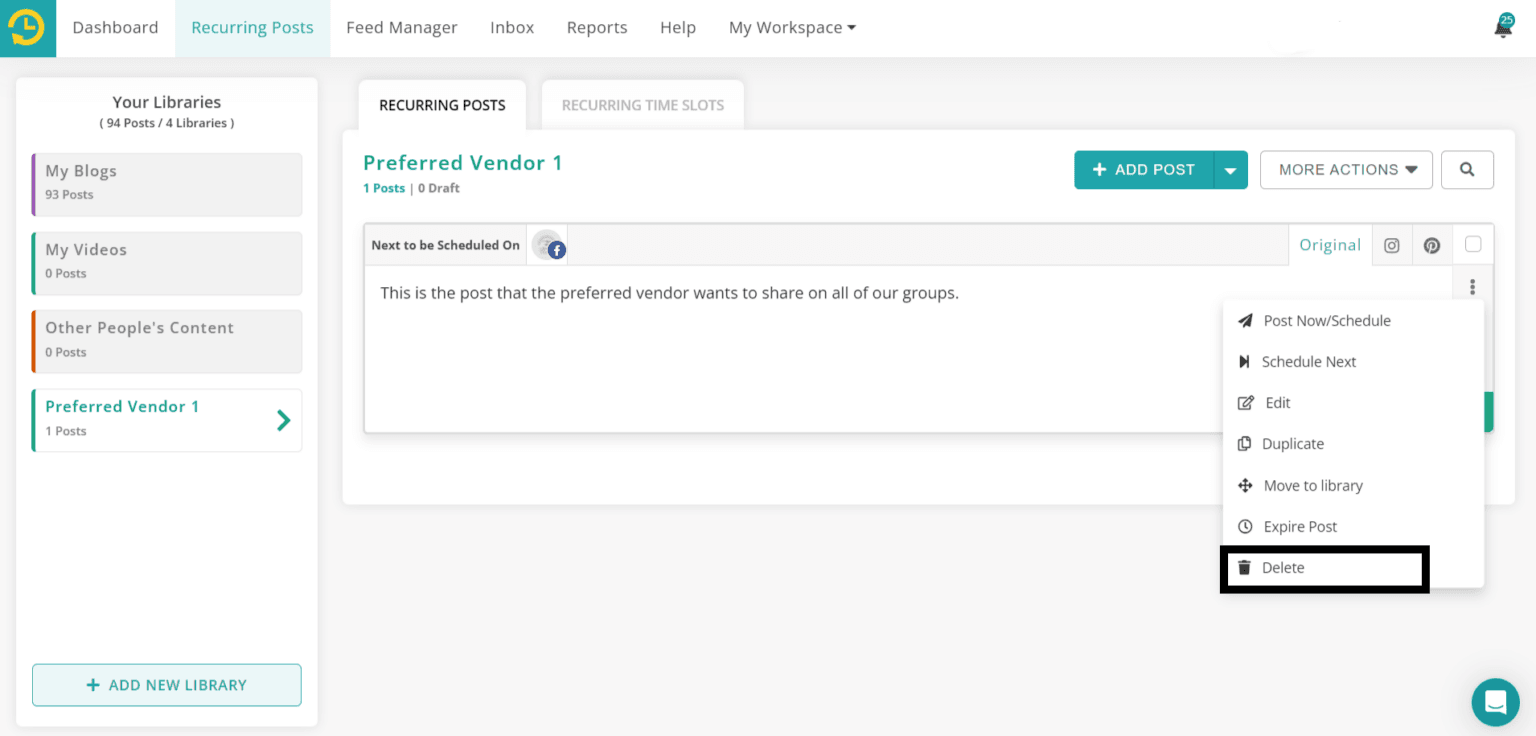
Task: Select the Pinterest preview icon
Action: 1432,245
